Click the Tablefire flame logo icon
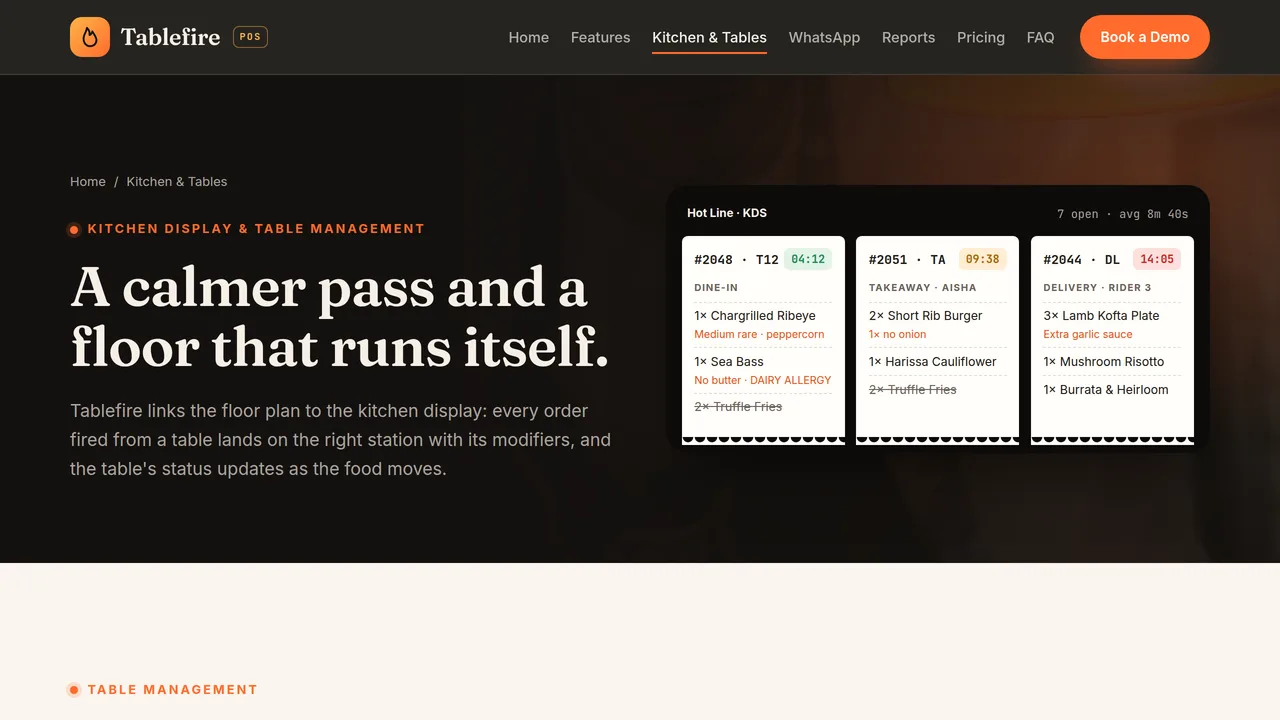1280x720 pixels. pyautogui.click(x=90, y=37)
